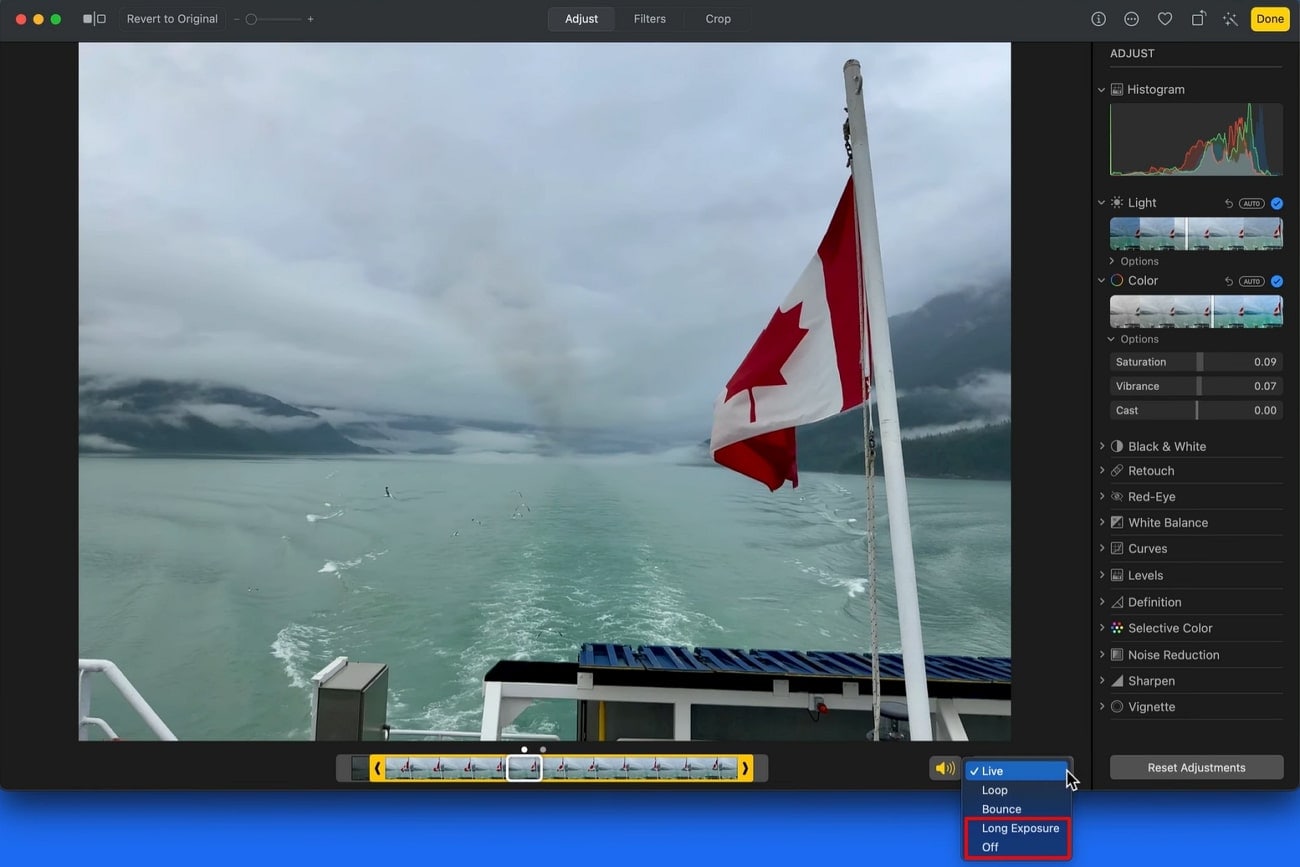Click the Vibrance slider
This screenshot has height=867, width=1300.
(x=1196, y=386)
